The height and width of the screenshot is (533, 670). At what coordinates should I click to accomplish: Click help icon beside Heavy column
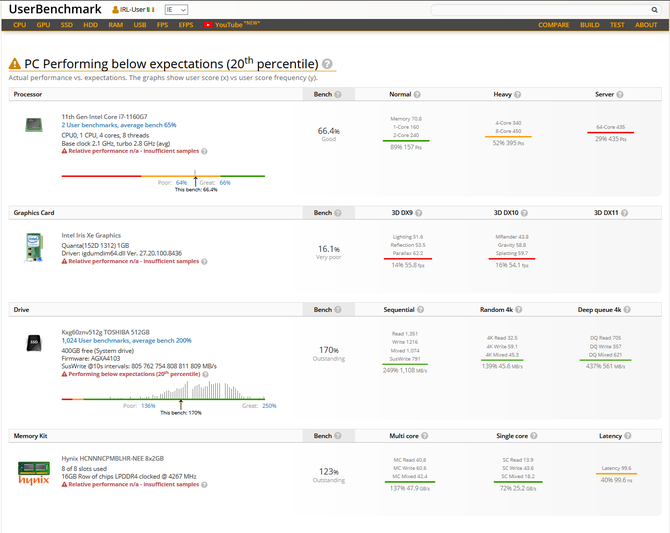click(517, 94)
